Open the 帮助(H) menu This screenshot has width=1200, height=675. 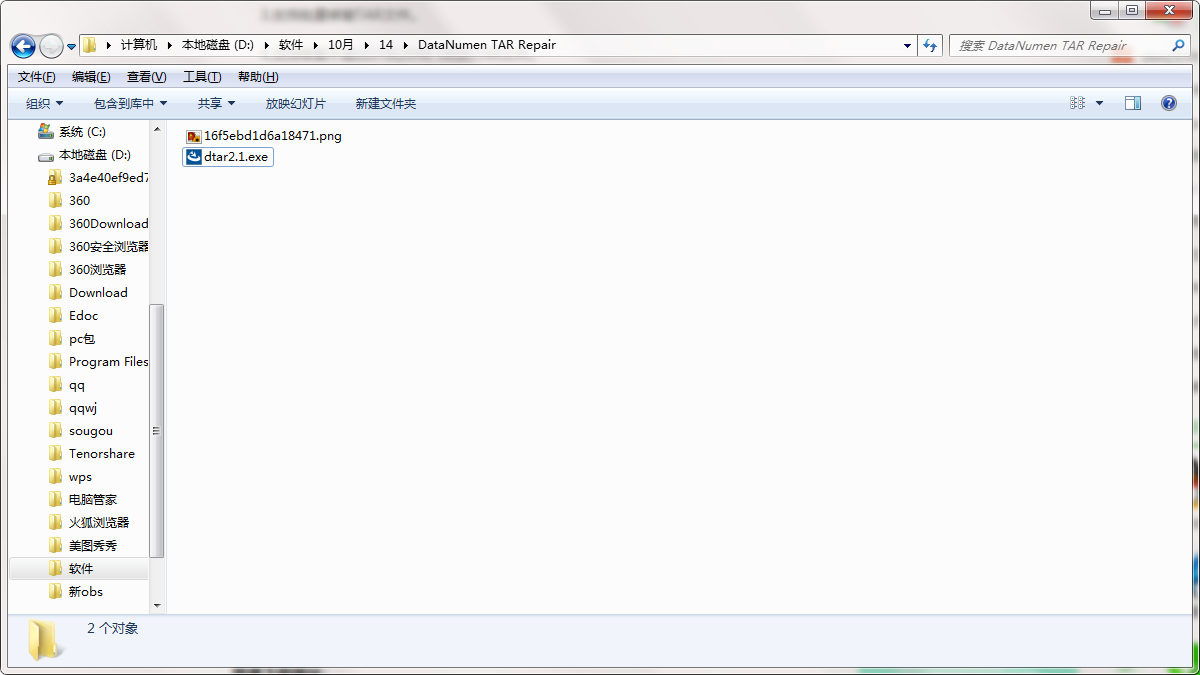(258, 77)
